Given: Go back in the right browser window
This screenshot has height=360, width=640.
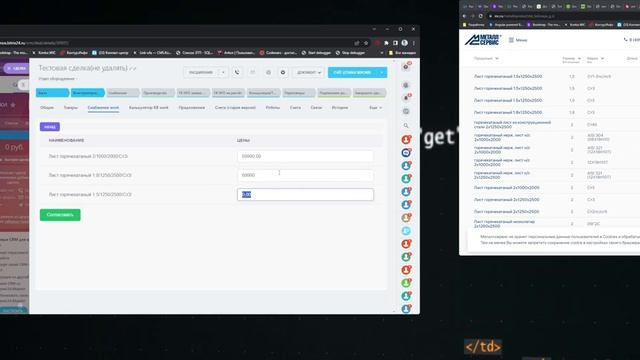Looking at the screenshot, I should pyautogui.click(x=464, y=16).
